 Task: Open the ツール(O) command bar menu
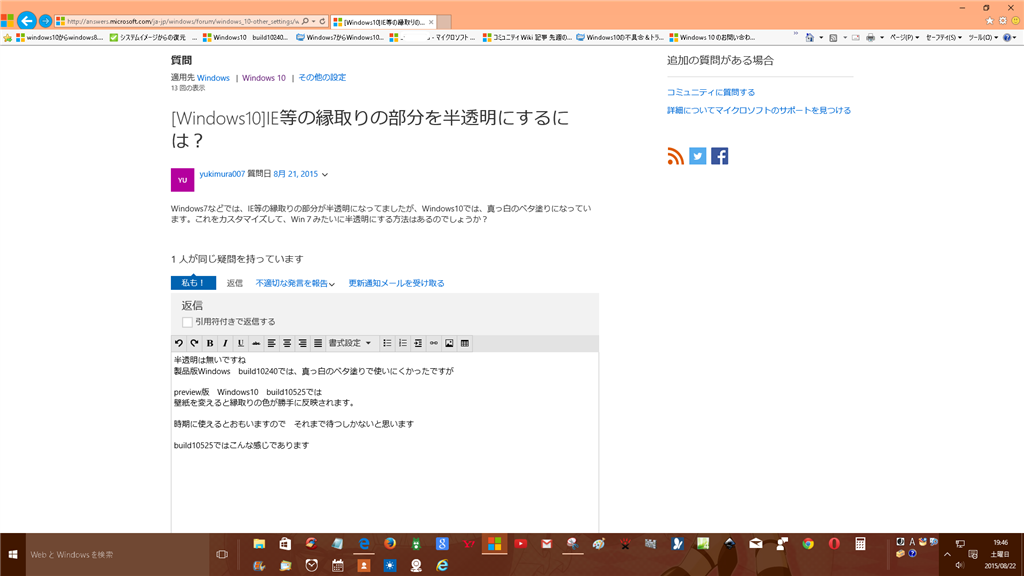click(983, 38)
